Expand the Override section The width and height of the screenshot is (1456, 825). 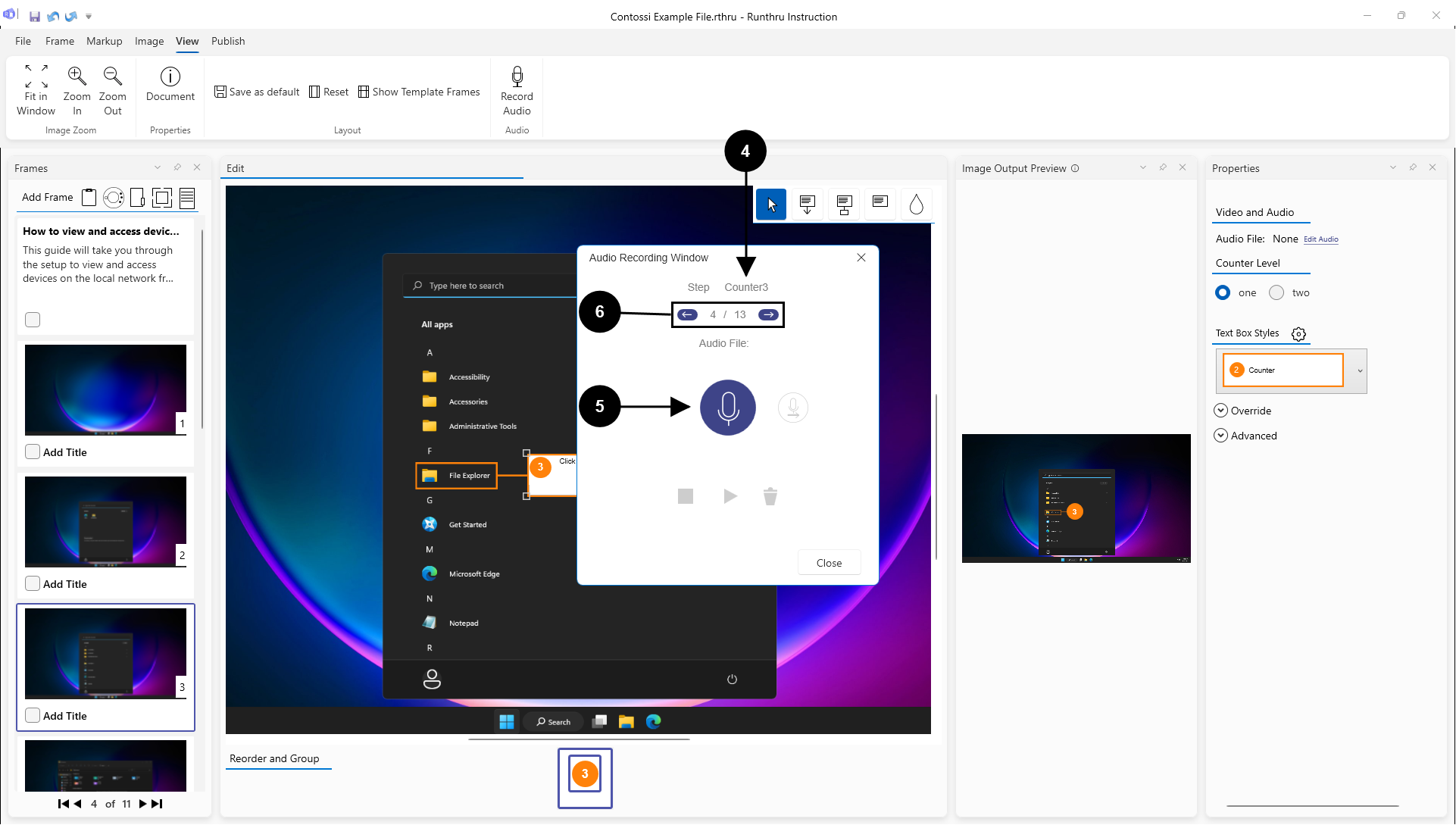(1220, 411)
